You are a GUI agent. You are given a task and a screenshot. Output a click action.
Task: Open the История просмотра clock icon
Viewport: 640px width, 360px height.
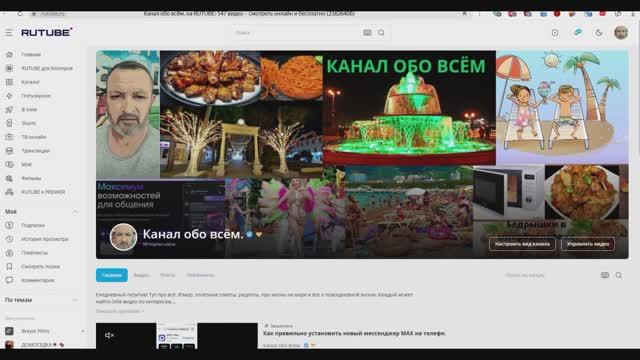tap(9, 239)
